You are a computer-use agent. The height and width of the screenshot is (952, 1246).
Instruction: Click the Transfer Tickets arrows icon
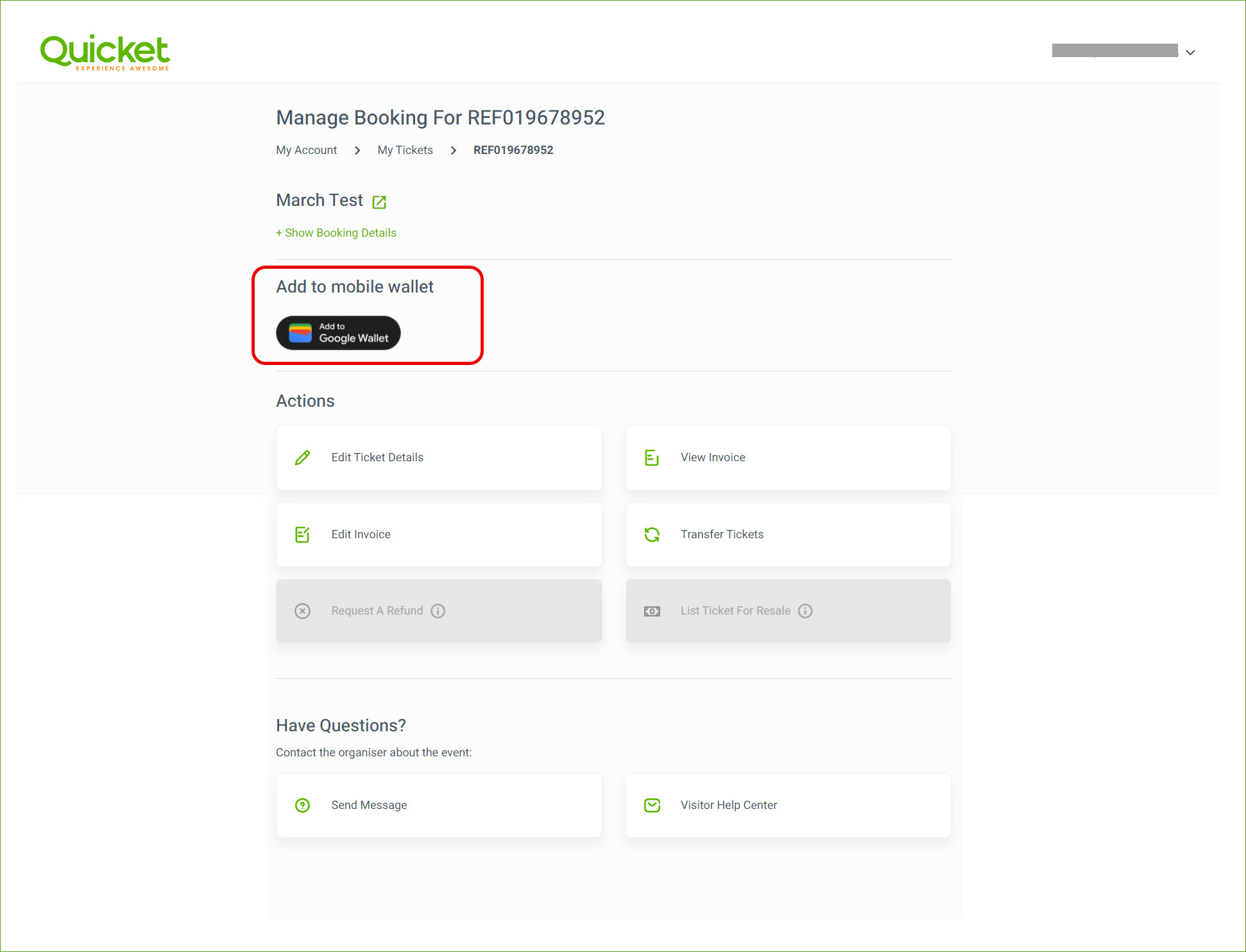tap(651, 534)
